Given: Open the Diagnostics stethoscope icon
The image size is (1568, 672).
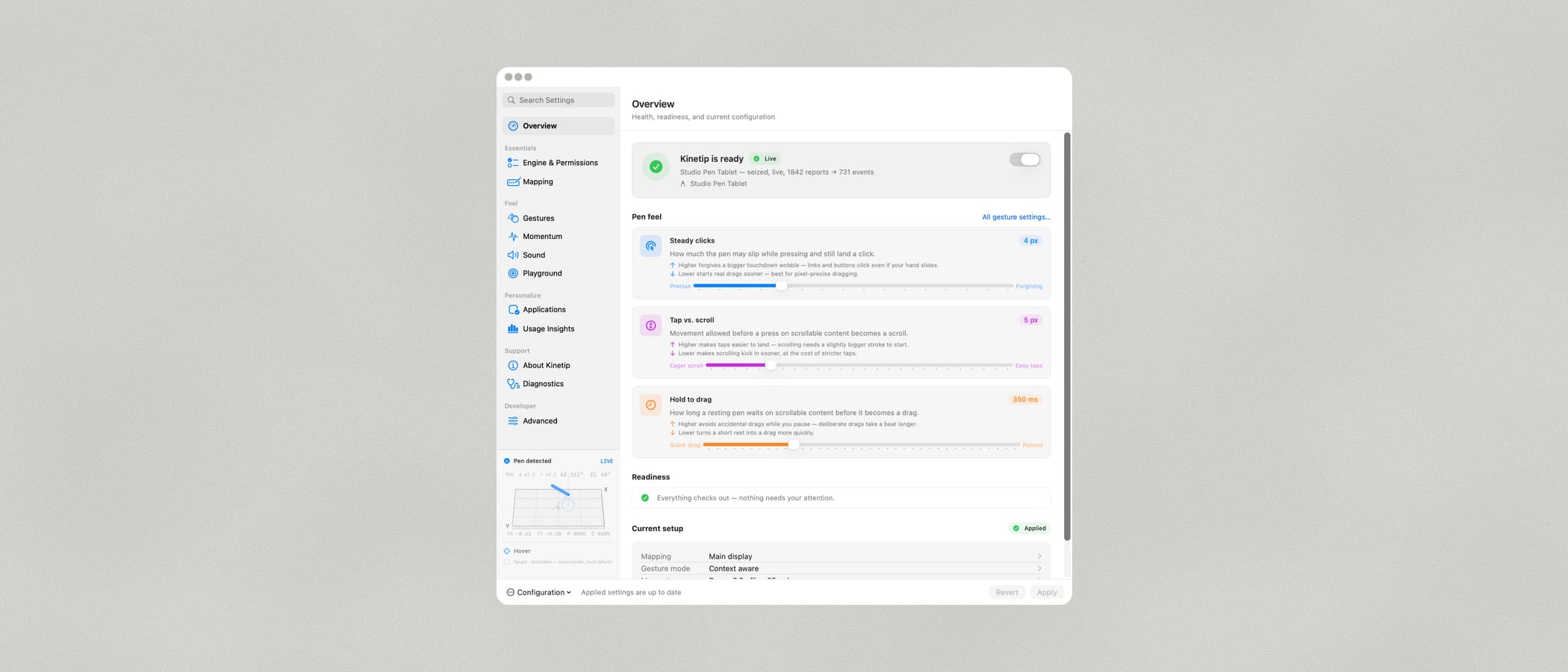Looking at the screenshot, I should (x=513, y=384).
